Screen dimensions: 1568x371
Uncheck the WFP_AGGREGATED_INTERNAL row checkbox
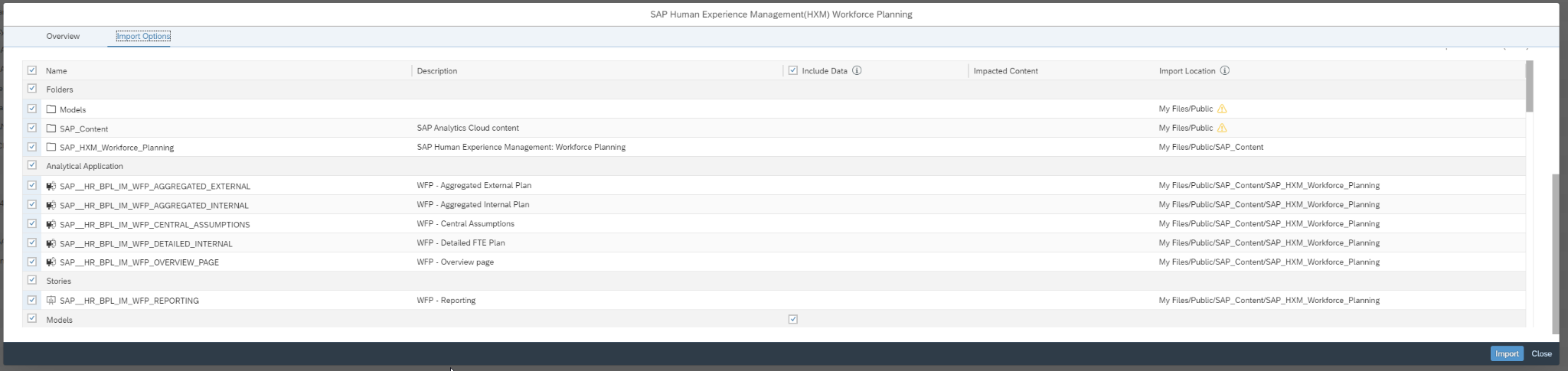coord(32,204)
